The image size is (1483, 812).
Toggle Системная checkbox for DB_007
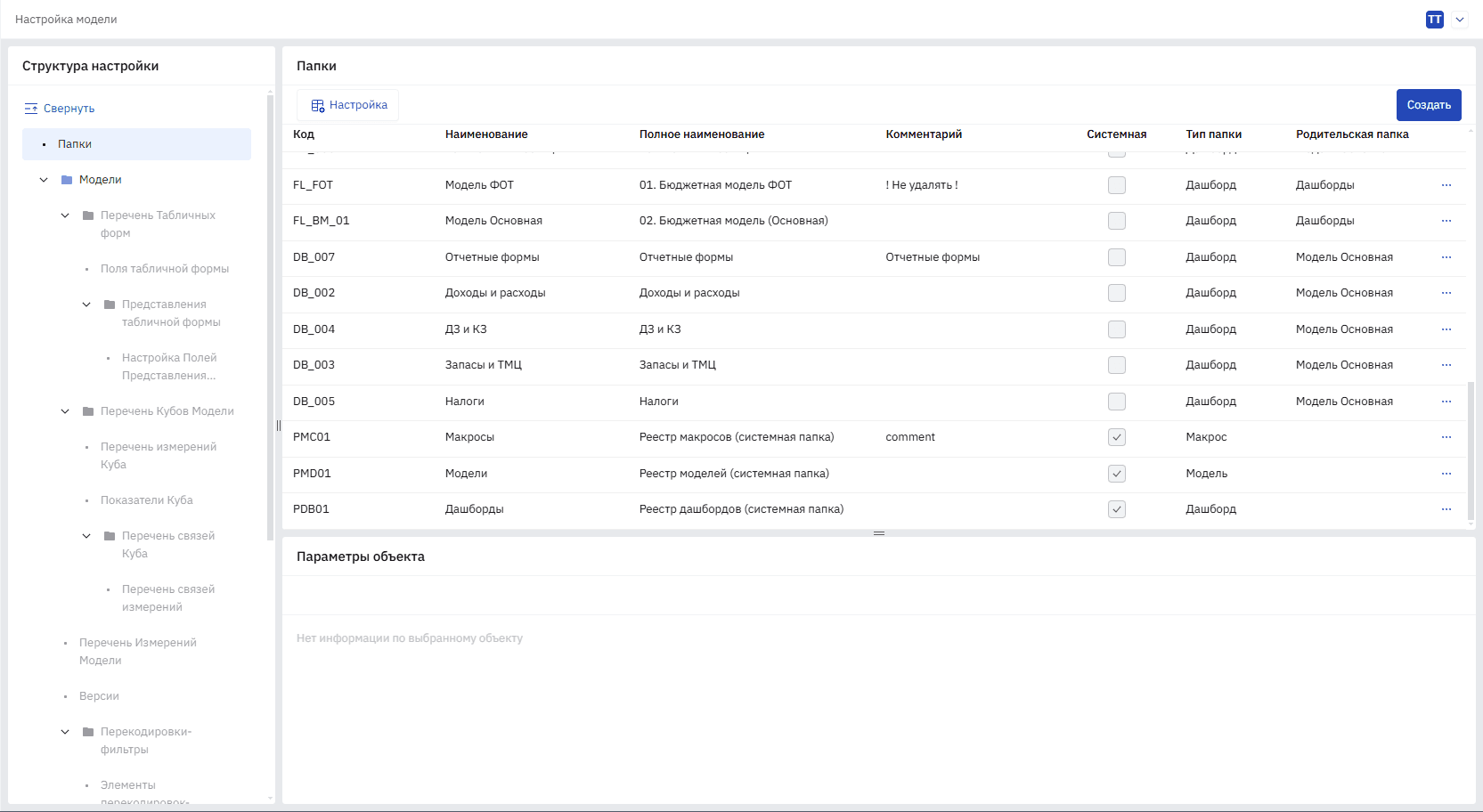(x=1116, y=257)
